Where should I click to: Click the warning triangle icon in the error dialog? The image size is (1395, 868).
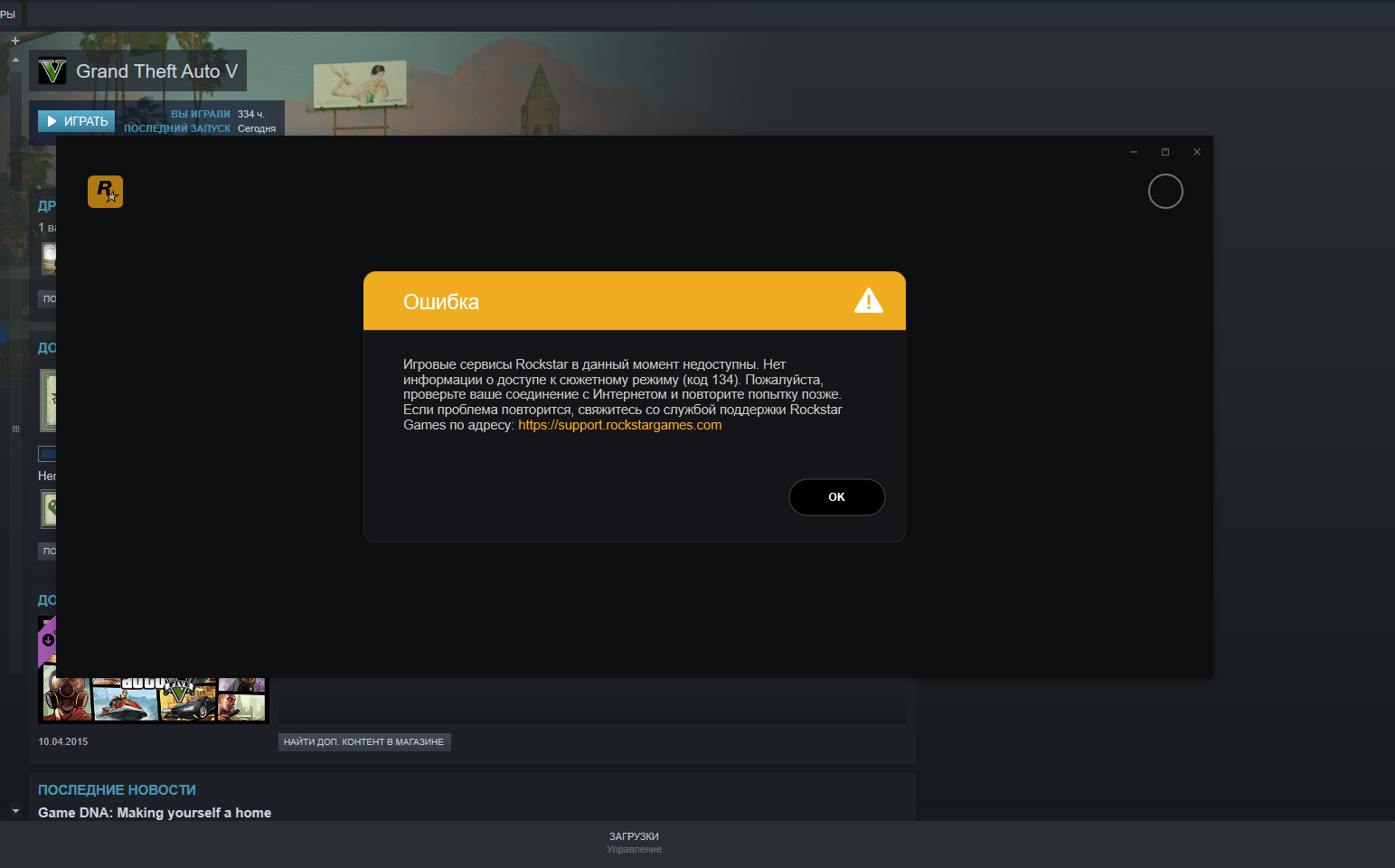point(869,300)
